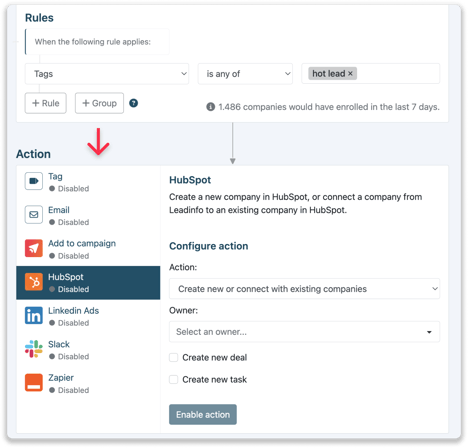Choose the Slack logo icon
468x448 pixels.
[34, 349]
